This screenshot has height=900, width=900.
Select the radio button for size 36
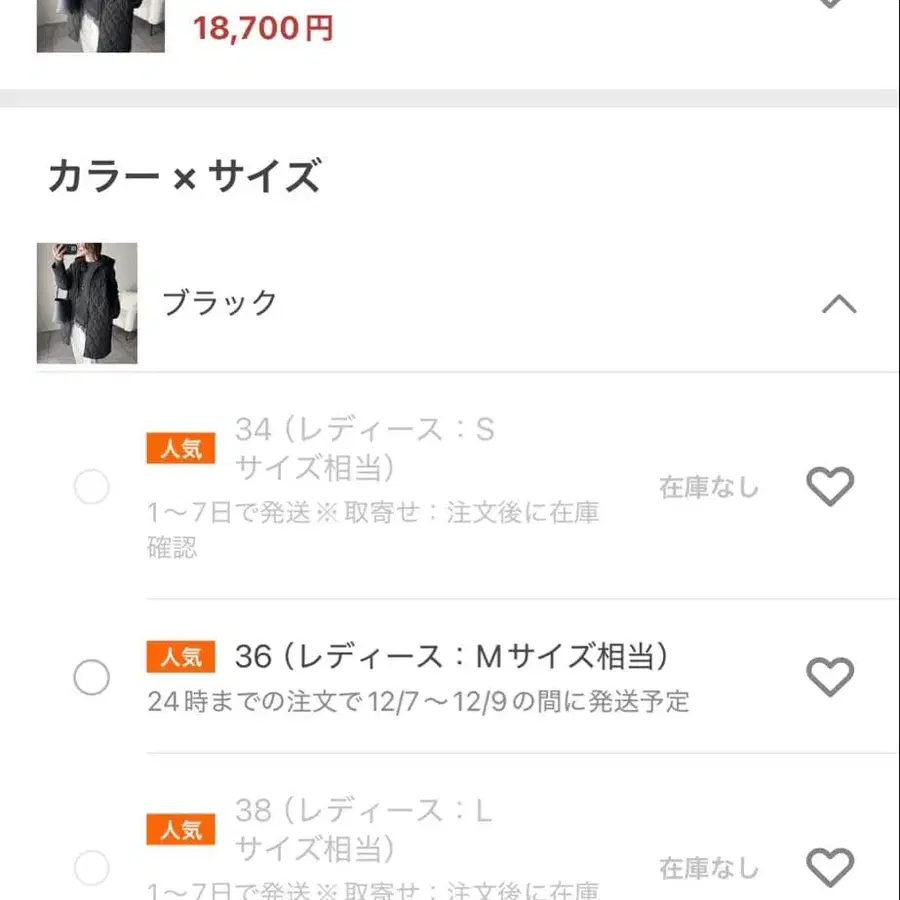coord(90,678)
